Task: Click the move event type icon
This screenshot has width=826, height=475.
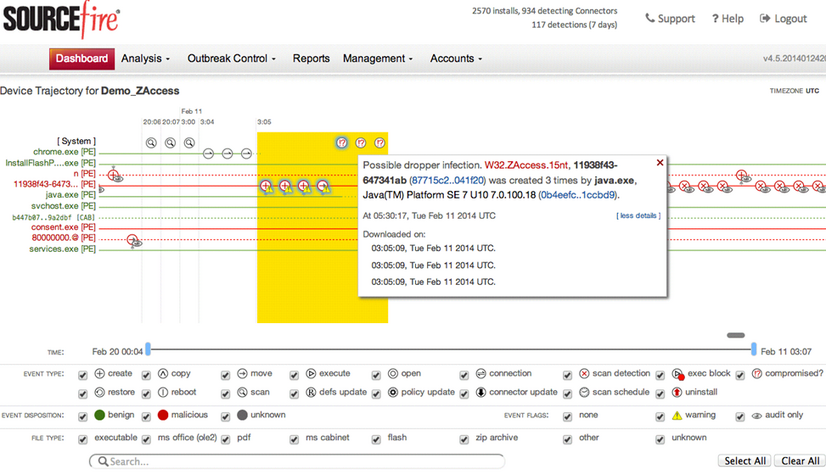Action: [x=242, y=373]
